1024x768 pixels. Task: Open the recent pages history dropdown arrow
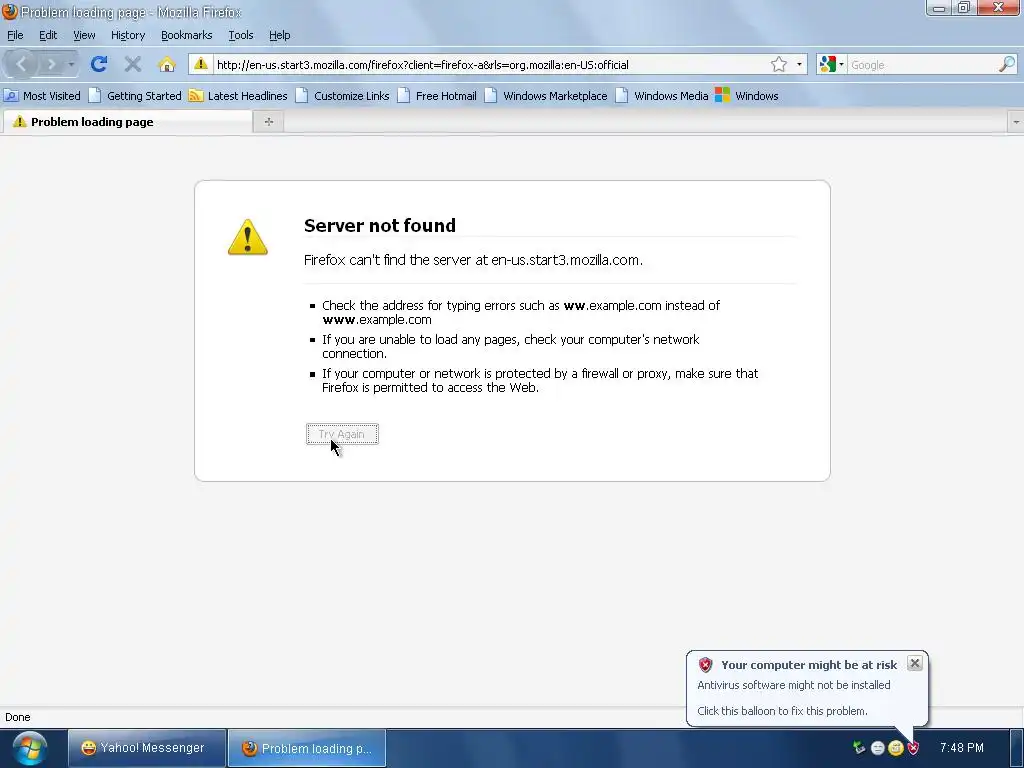tap(71, 64)
